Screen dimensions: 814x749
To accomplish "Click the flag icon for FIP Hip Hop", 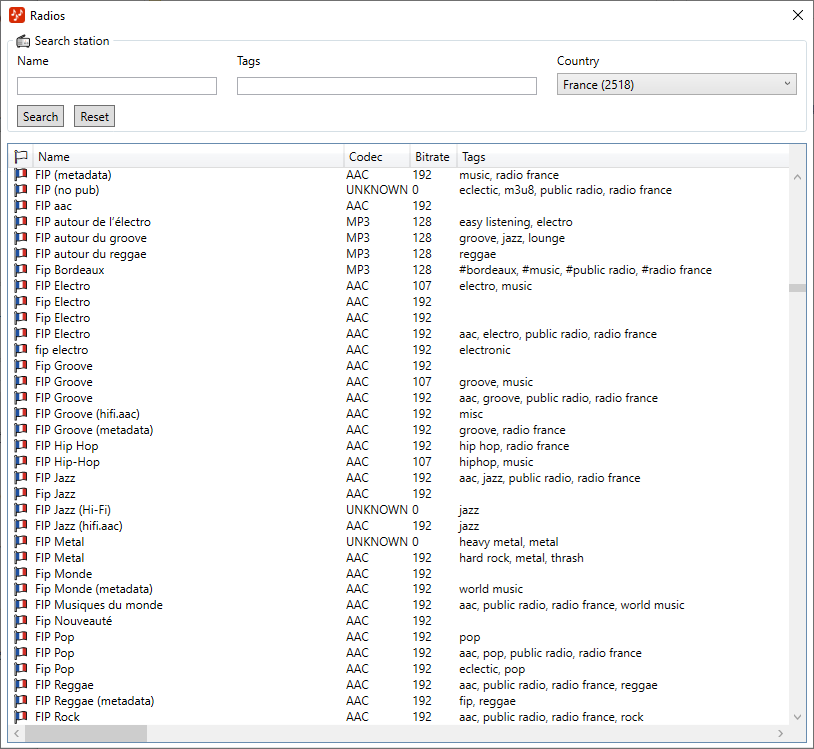I will 21,446.
